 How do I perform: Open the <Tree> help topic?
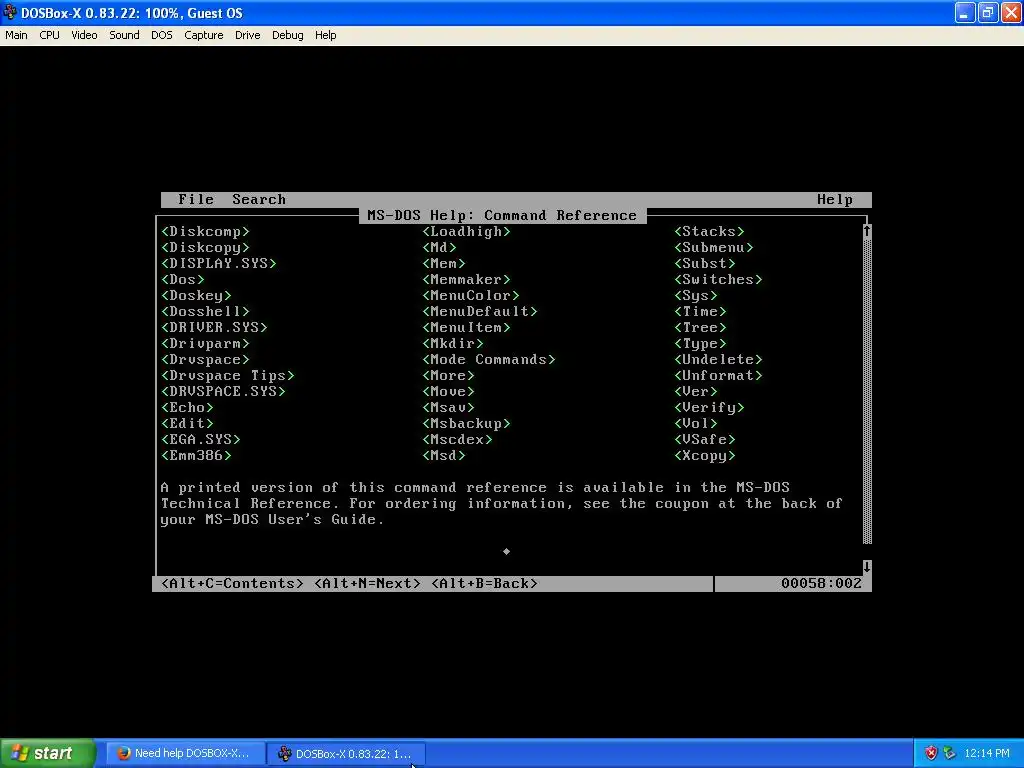click(701, 327)
